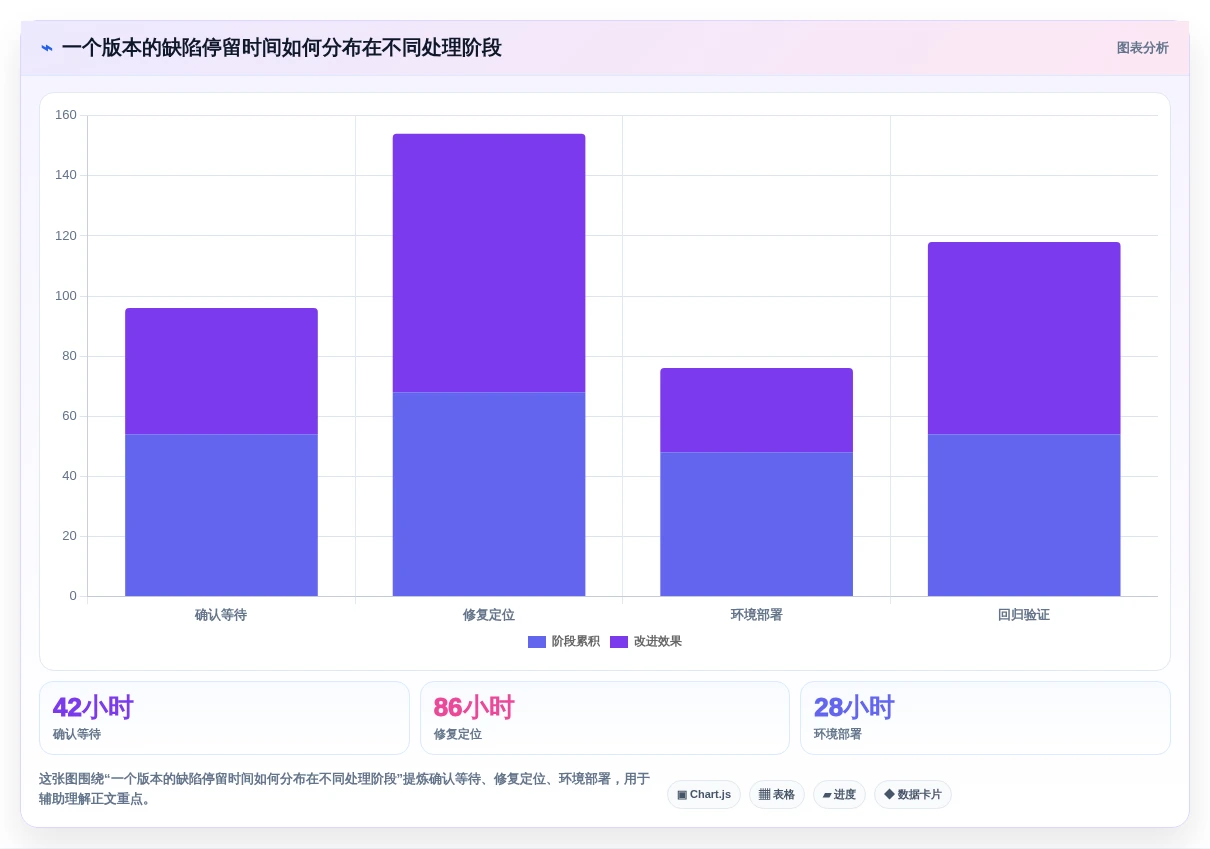Toggle the 阶段累积 legend item

564,642
